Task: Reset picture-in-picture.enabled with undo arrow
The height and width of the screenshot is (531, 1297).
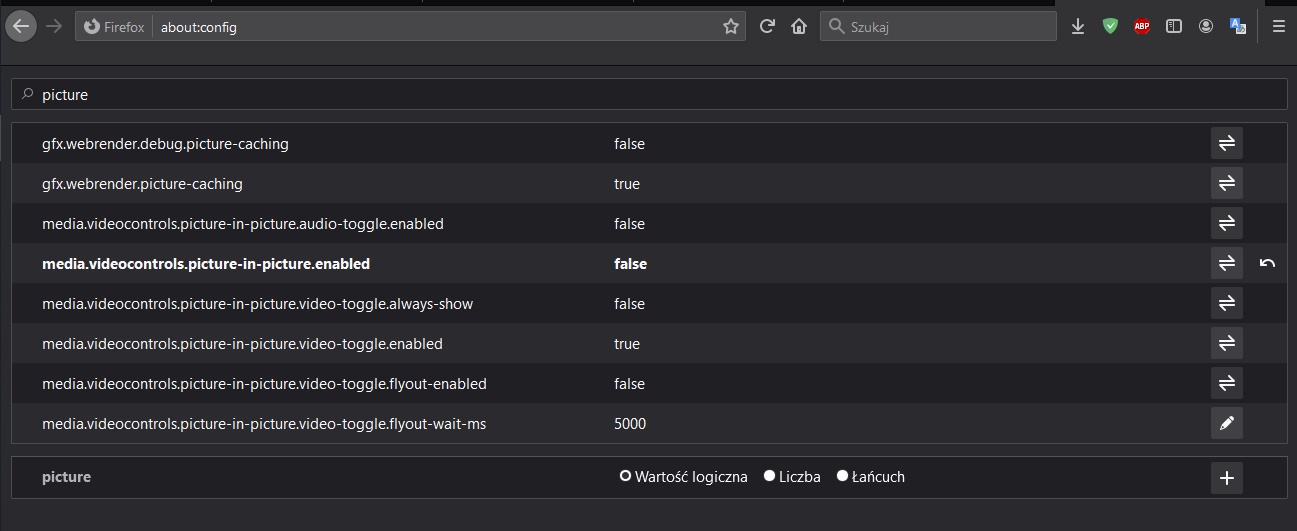Action: (x=1267, y=264)
